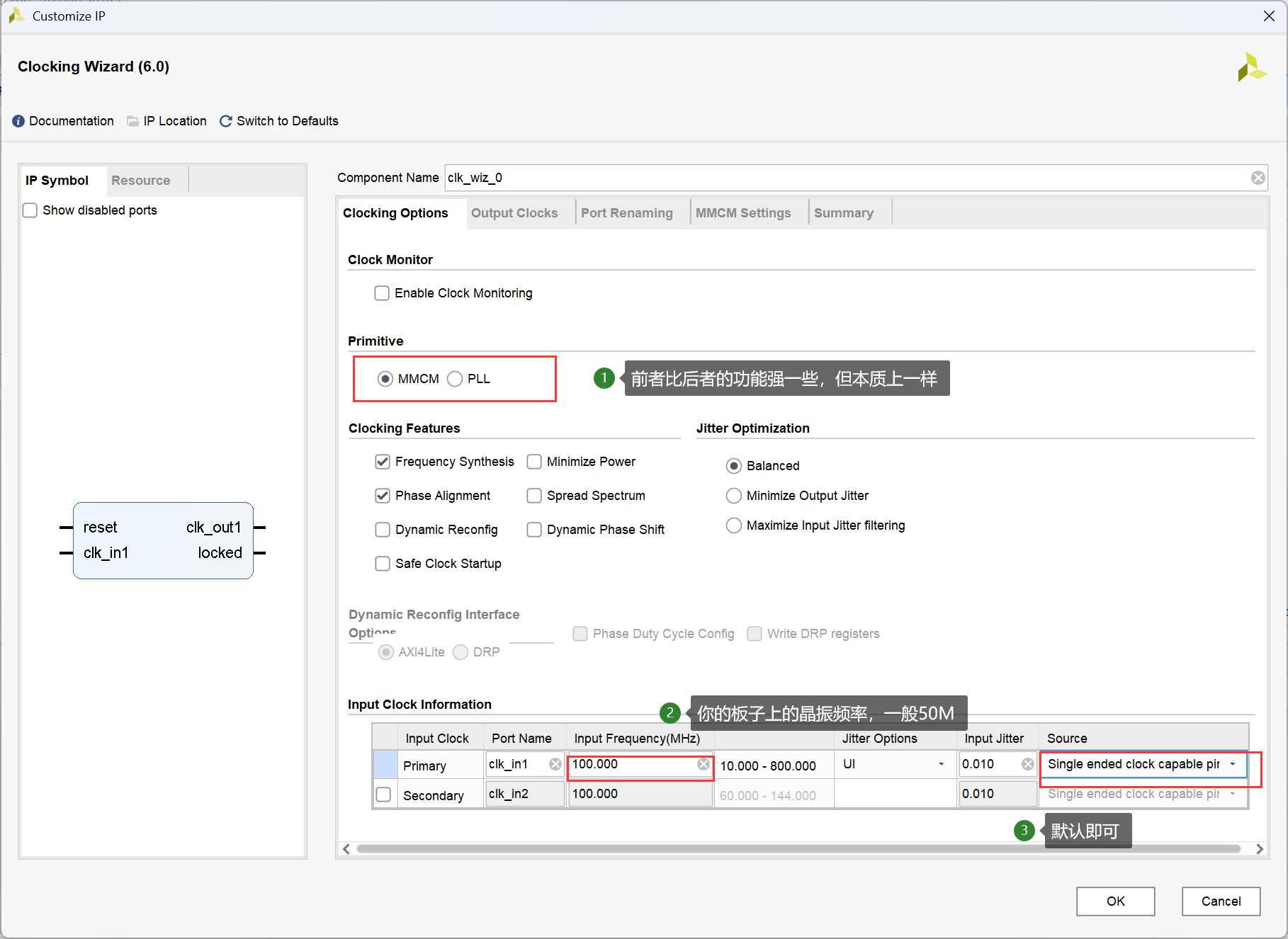Click the clk_wiz IP symbol block
This screenshot has width=1288, height=939.
[163, 540]
